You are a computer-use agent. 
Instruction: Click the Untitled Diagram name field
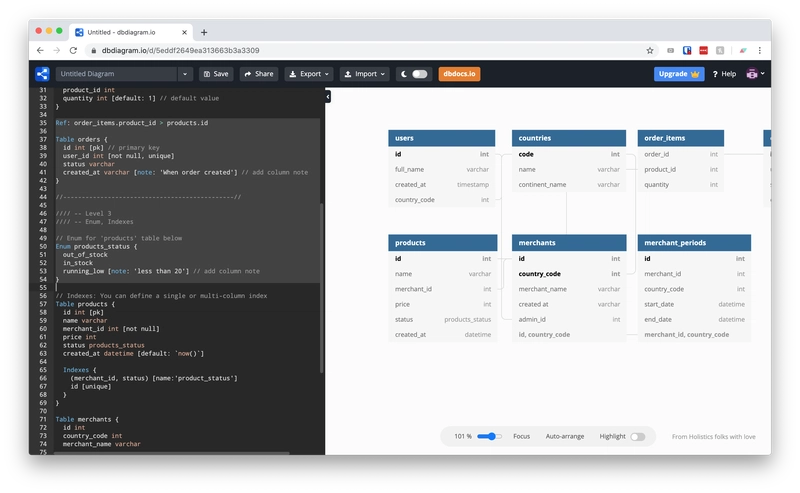coord(116,74)
